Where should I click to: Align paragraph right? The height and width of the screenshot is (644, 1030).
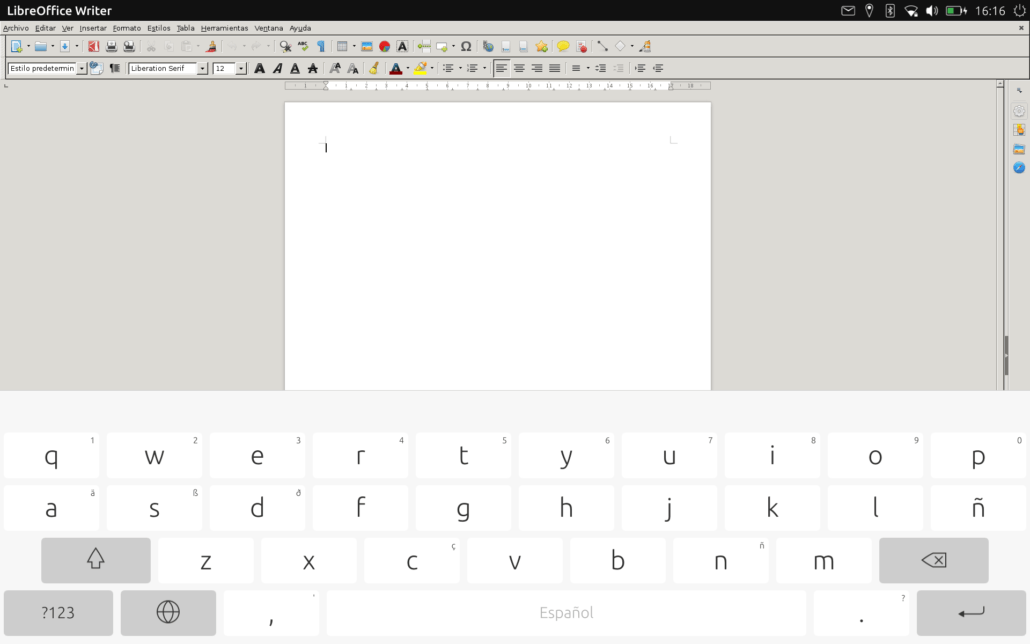537,68
